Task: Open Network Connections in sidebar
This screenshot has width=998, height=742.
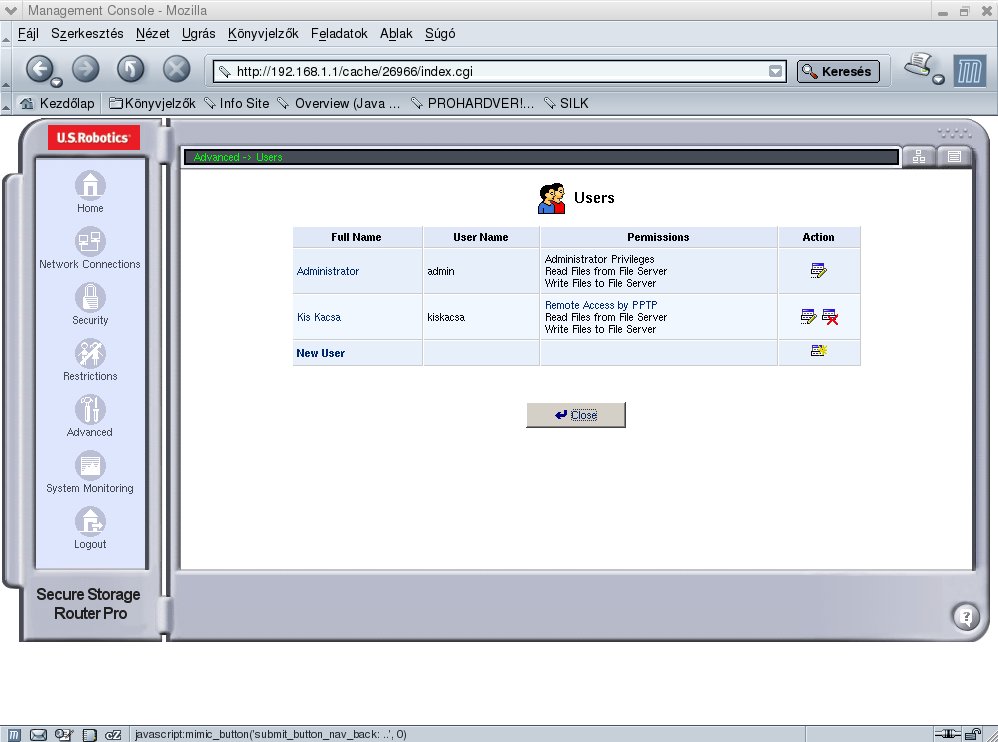Action: point(90,242)
